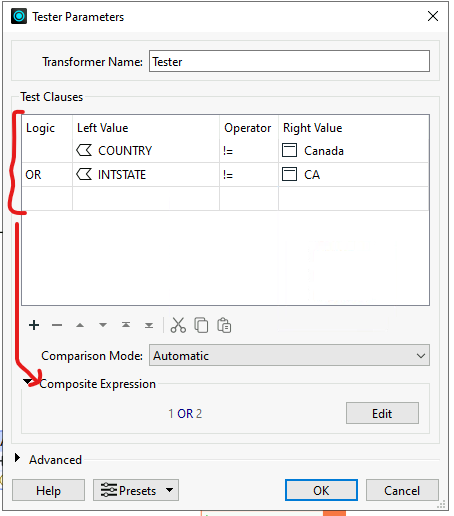Screen dimensions: 454x516
Task: Open the Comparison Mode dropdown
Action: click(x=289, y=355)
